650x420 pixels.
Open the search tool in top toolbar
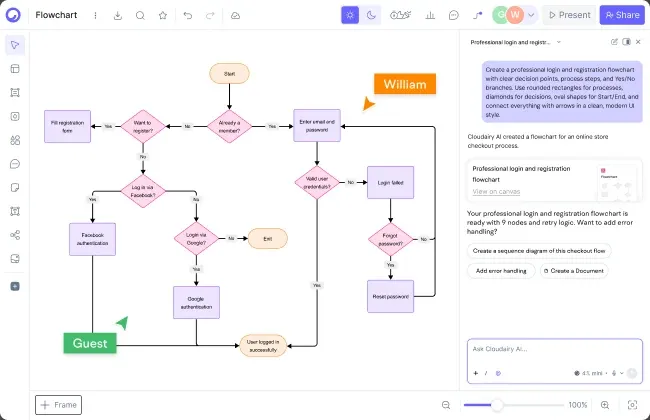140,15
